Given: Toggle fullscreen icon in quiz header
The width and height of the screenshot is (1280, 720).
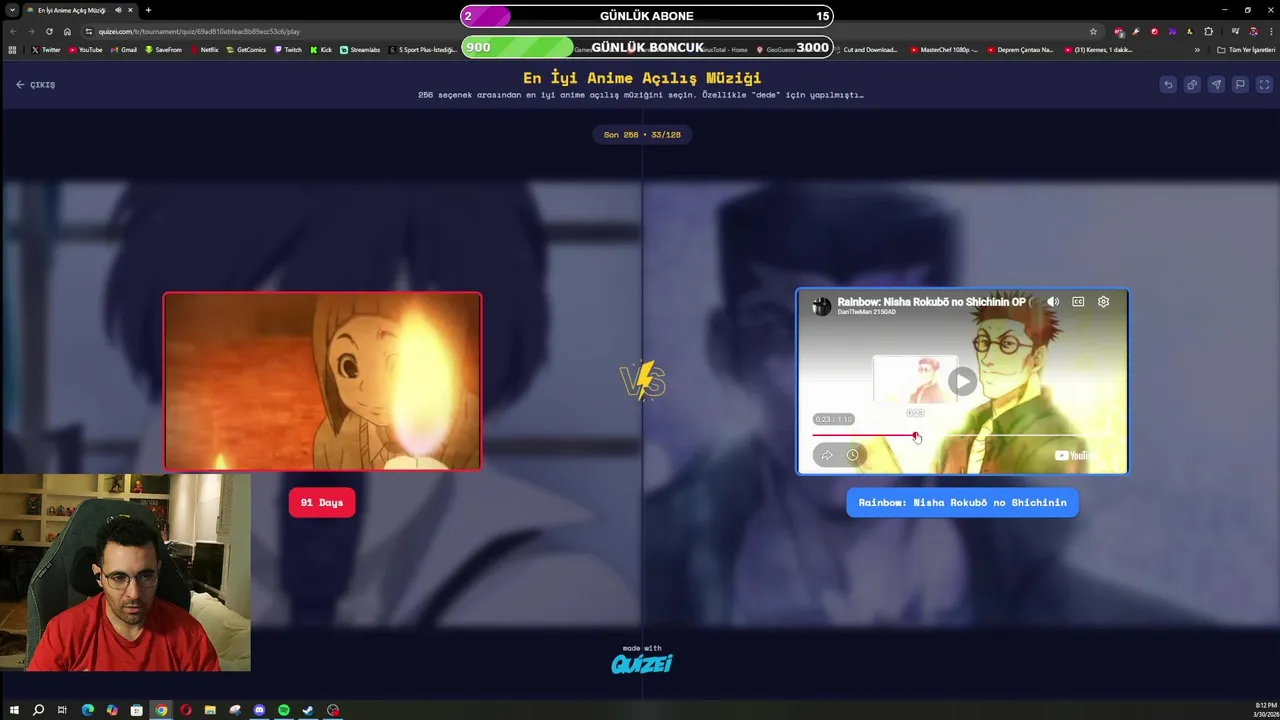Looking at the screenshot, I should [x=1264, y=85].
